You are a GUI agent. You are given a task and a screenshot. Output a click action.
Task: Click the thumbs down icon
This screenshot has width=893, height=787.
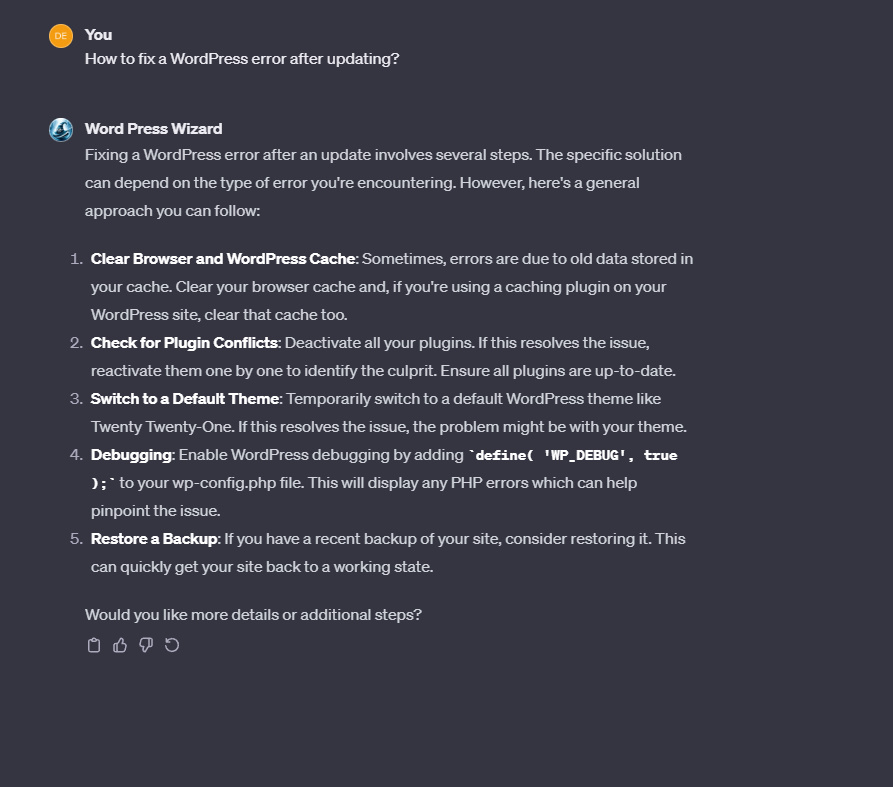click(146, 645)
